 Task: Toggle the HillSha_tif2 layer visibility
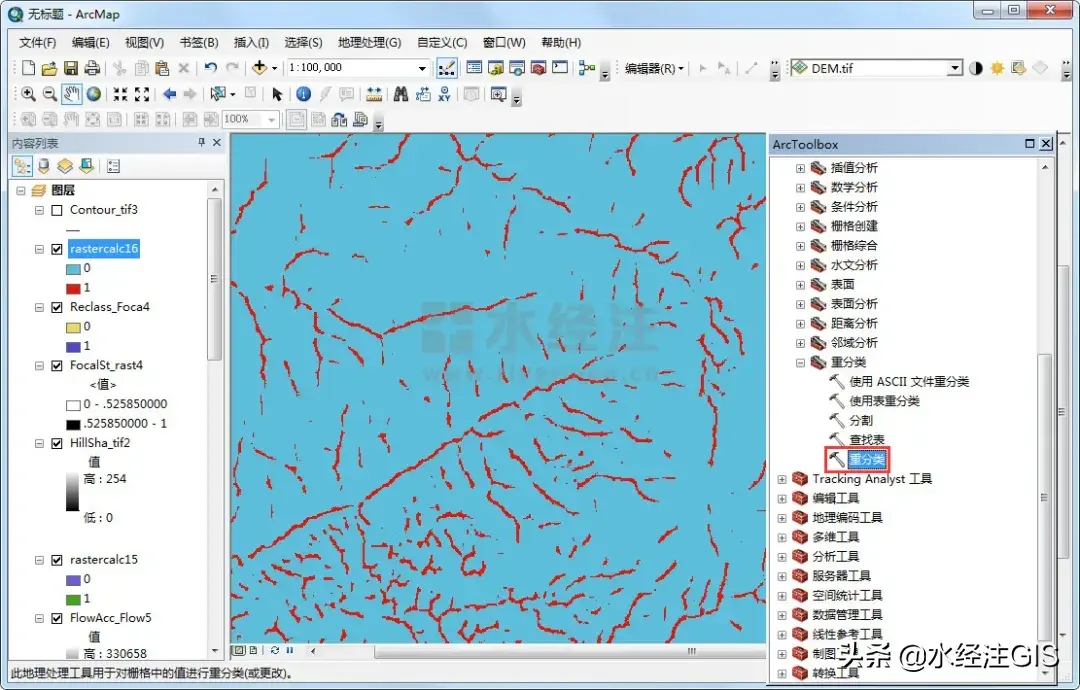[56, 442]
